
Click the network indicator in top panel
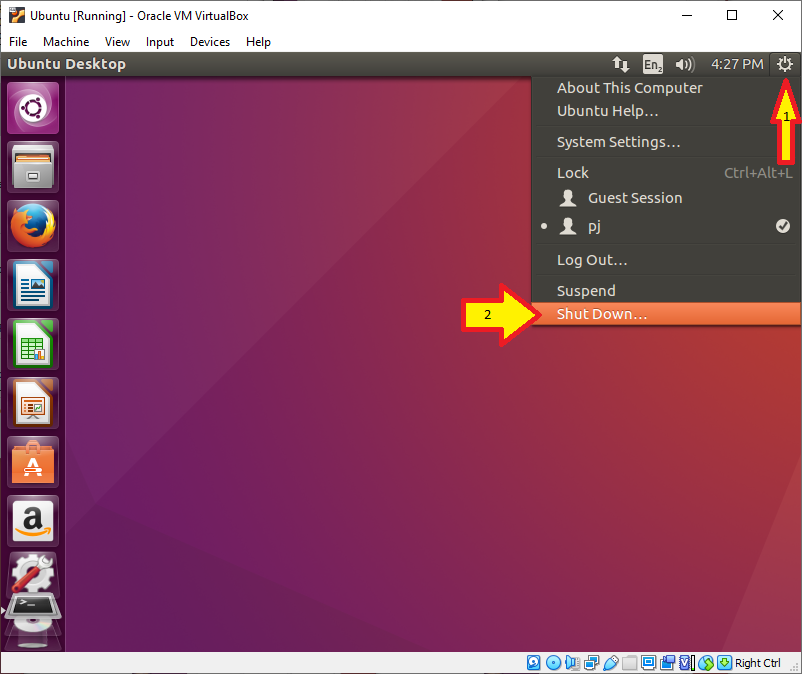[x=620, y=64]
